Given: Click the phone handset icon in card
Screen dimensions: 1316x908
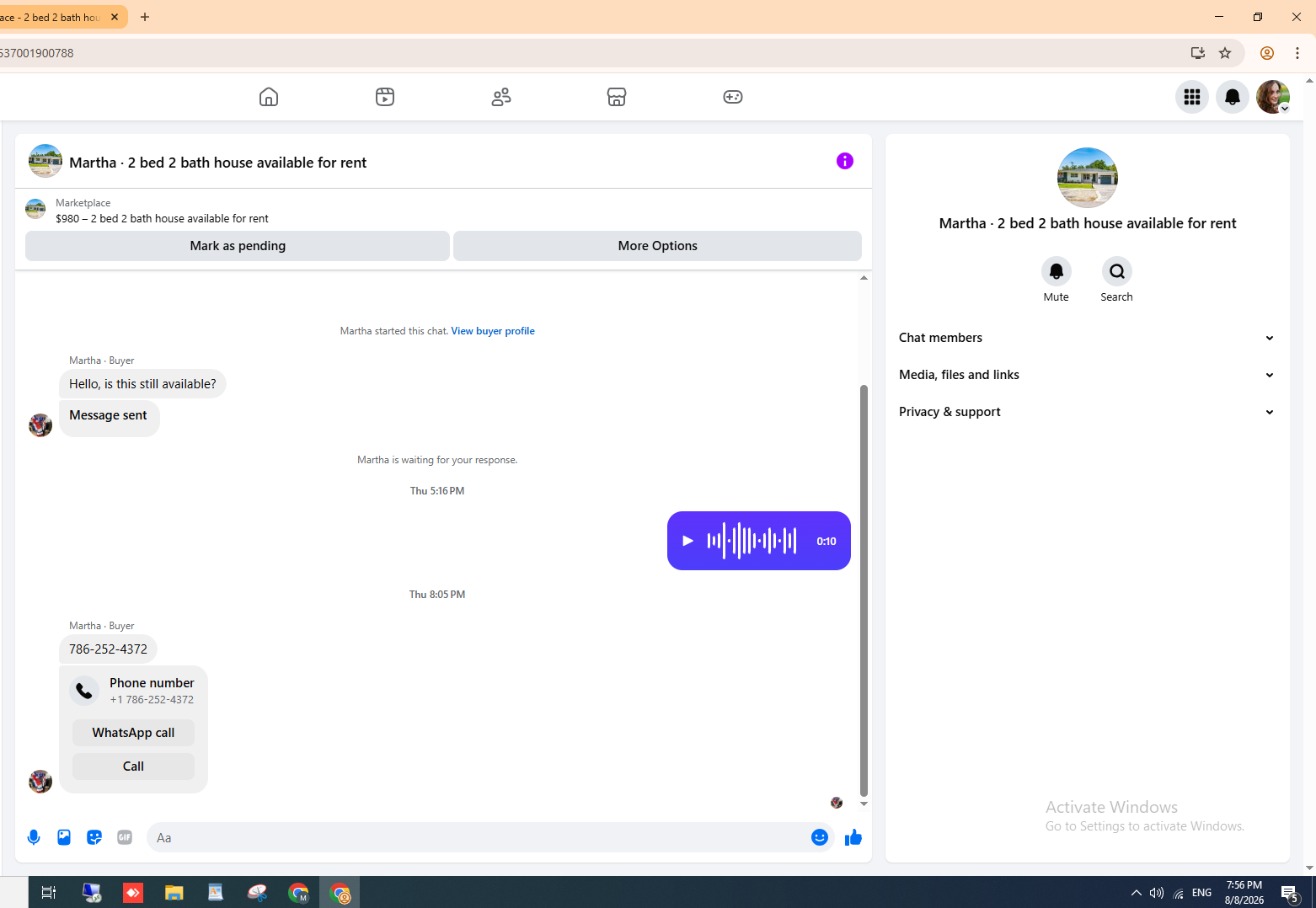Looking at the screenshot, I should (84, 691).
